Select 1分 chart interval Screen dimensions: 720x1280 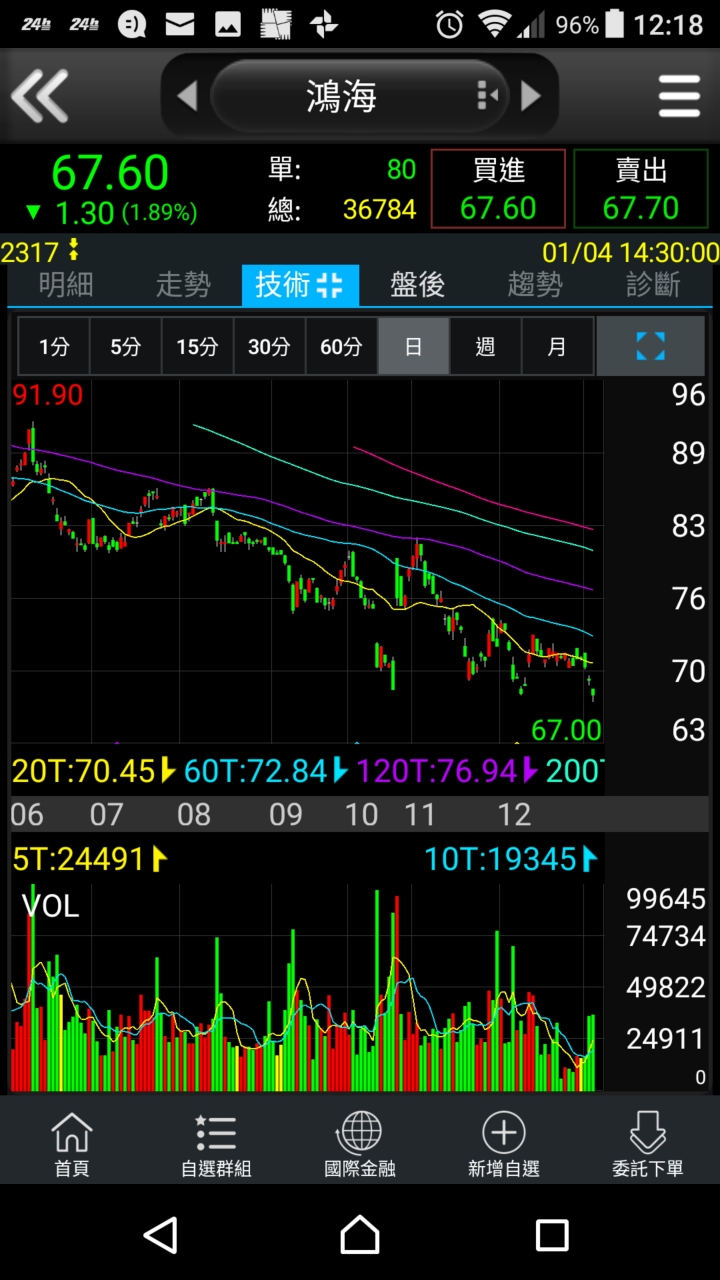click(x=54, y=347)
